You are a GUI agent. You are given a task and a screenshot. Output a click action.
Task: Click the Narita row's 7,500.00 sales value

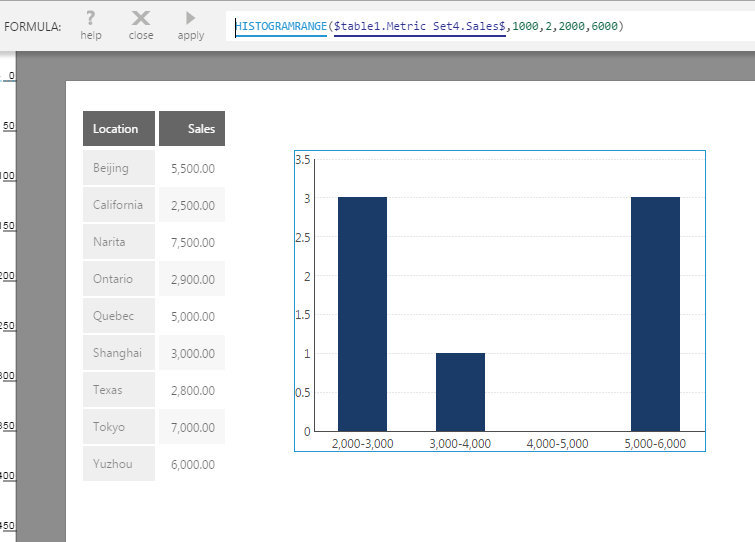point(192,242)
